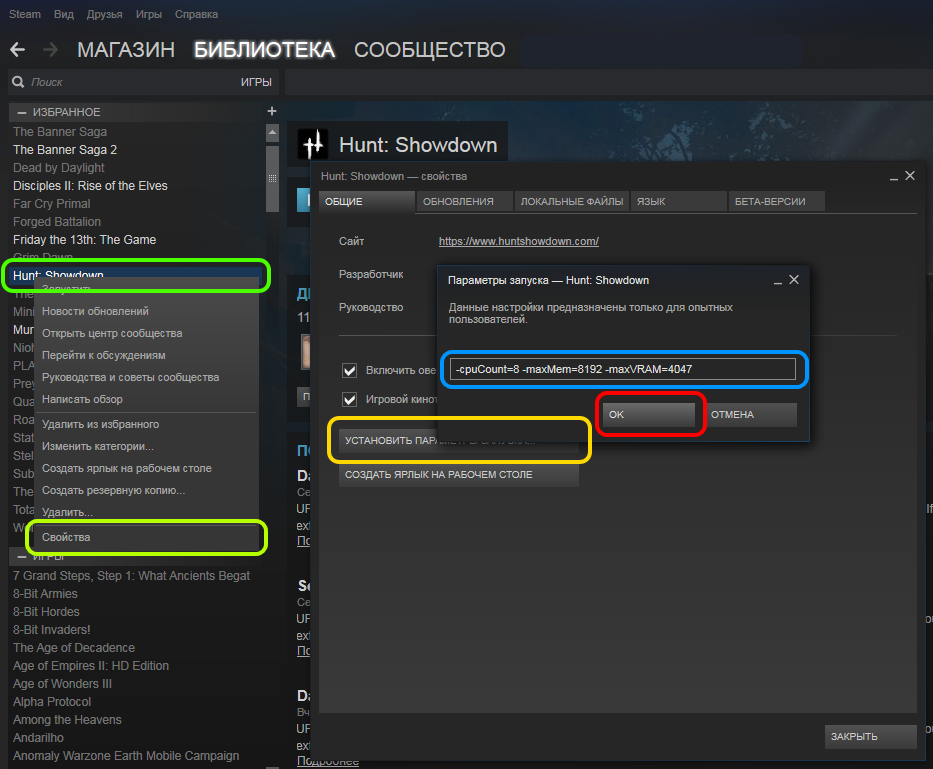Select Anomaly Warzone Earth Mobile Campaign
Image resolution: width=933 pixels, height=769 pixels.
126,755
